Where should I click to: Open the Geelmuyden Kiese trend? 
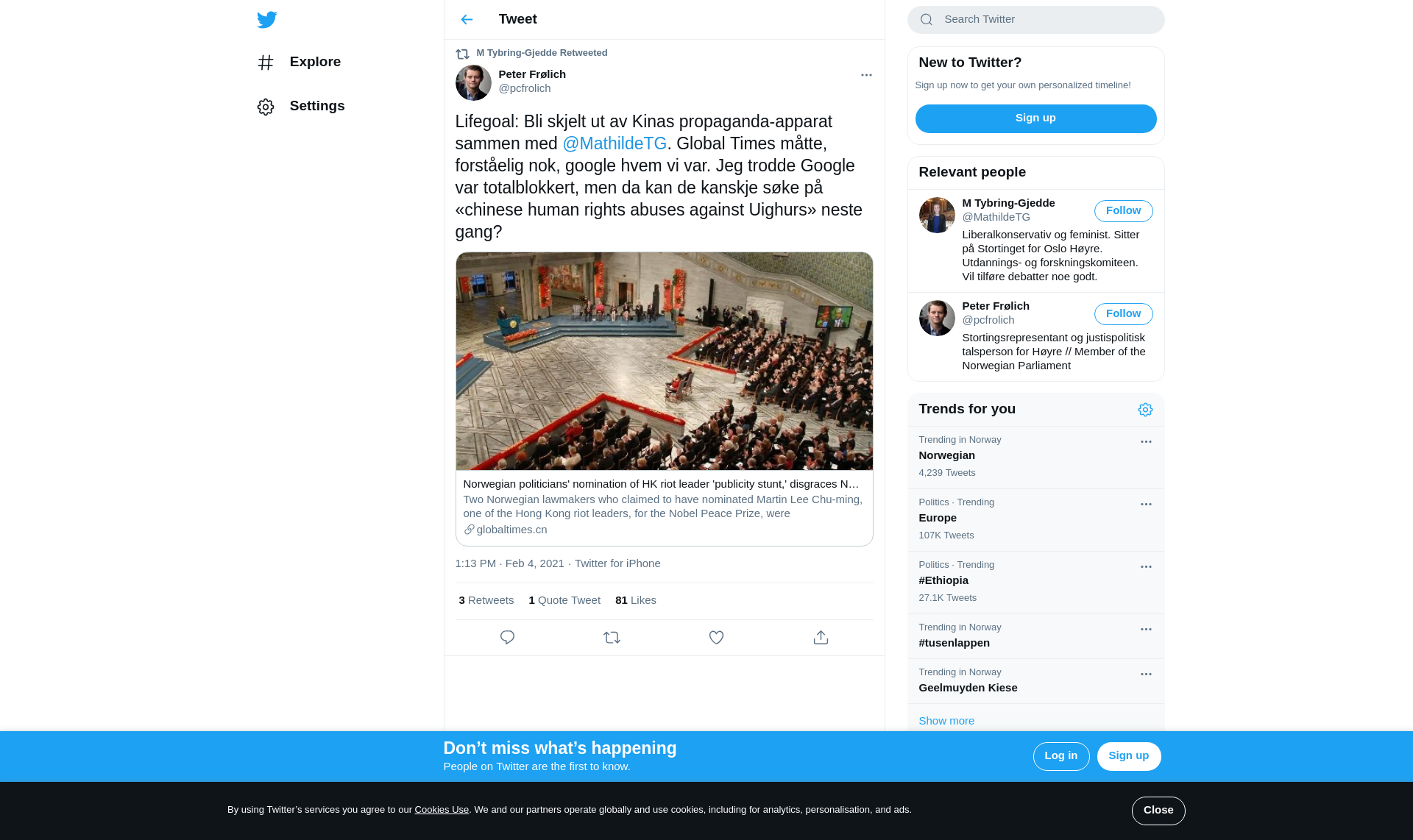pos(1035,681)
